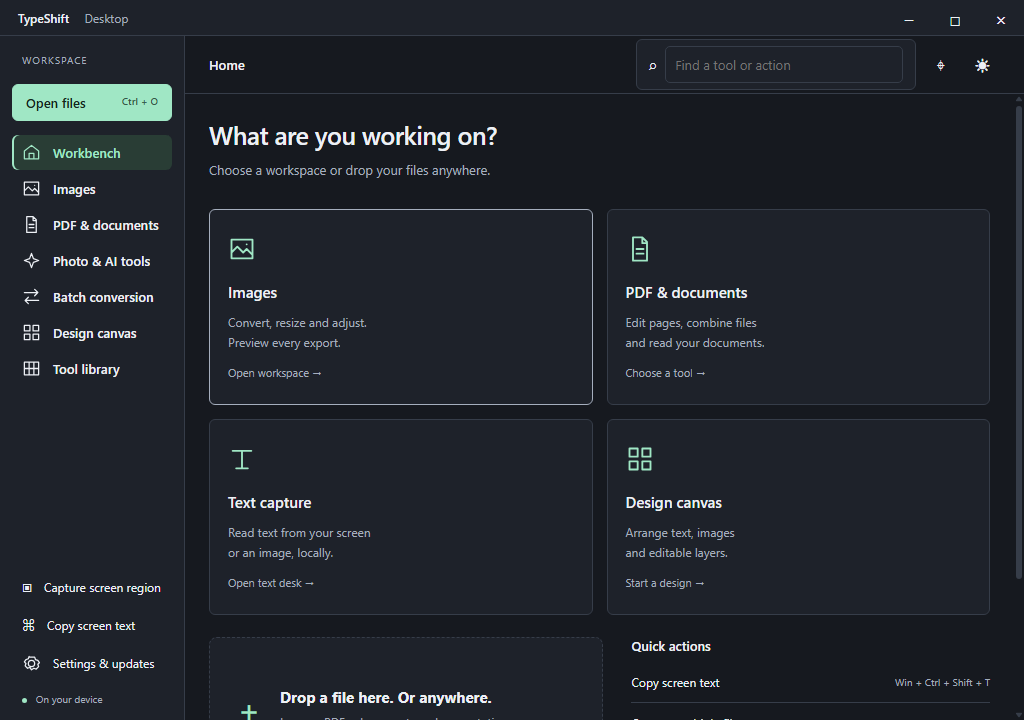Click the Workbench home icon in sidebar
Screen dimensions: 1024x720
31,153
